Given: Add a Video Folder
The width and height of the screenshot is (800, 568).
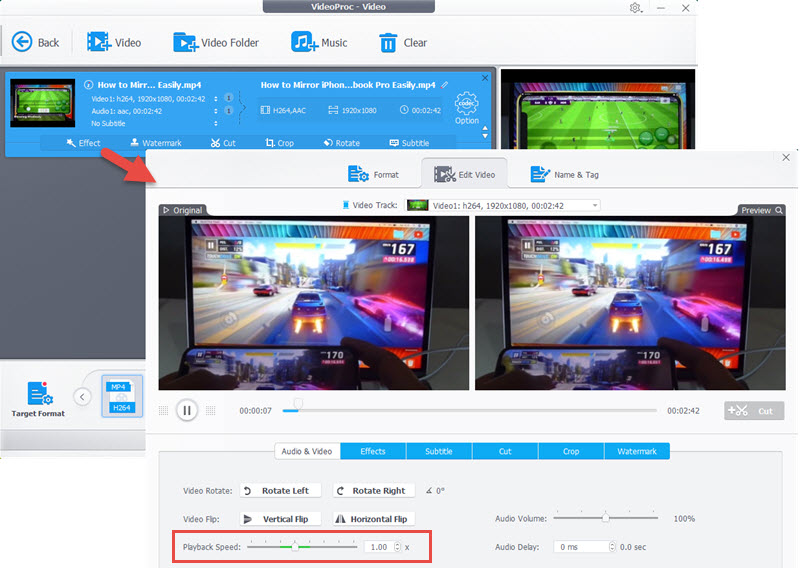Looking at the screenshot, I should pyautogui.click(x=216, y=42).
